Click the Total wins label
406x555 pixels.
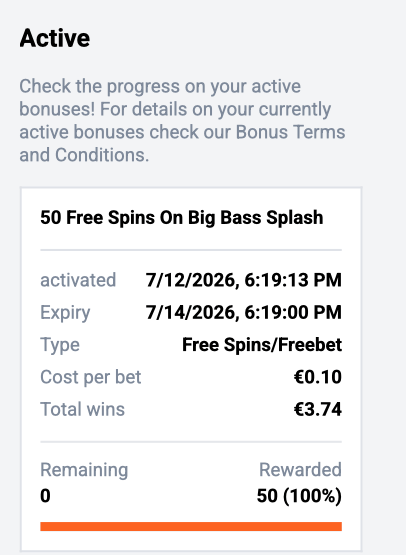click(82, 409)
